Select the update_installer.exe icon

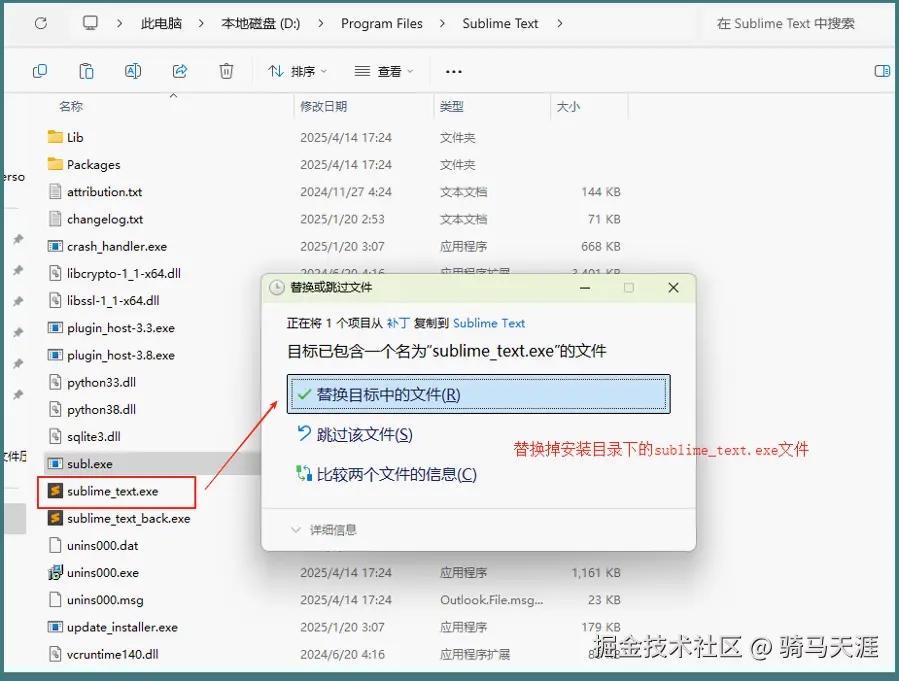point(55,627)
